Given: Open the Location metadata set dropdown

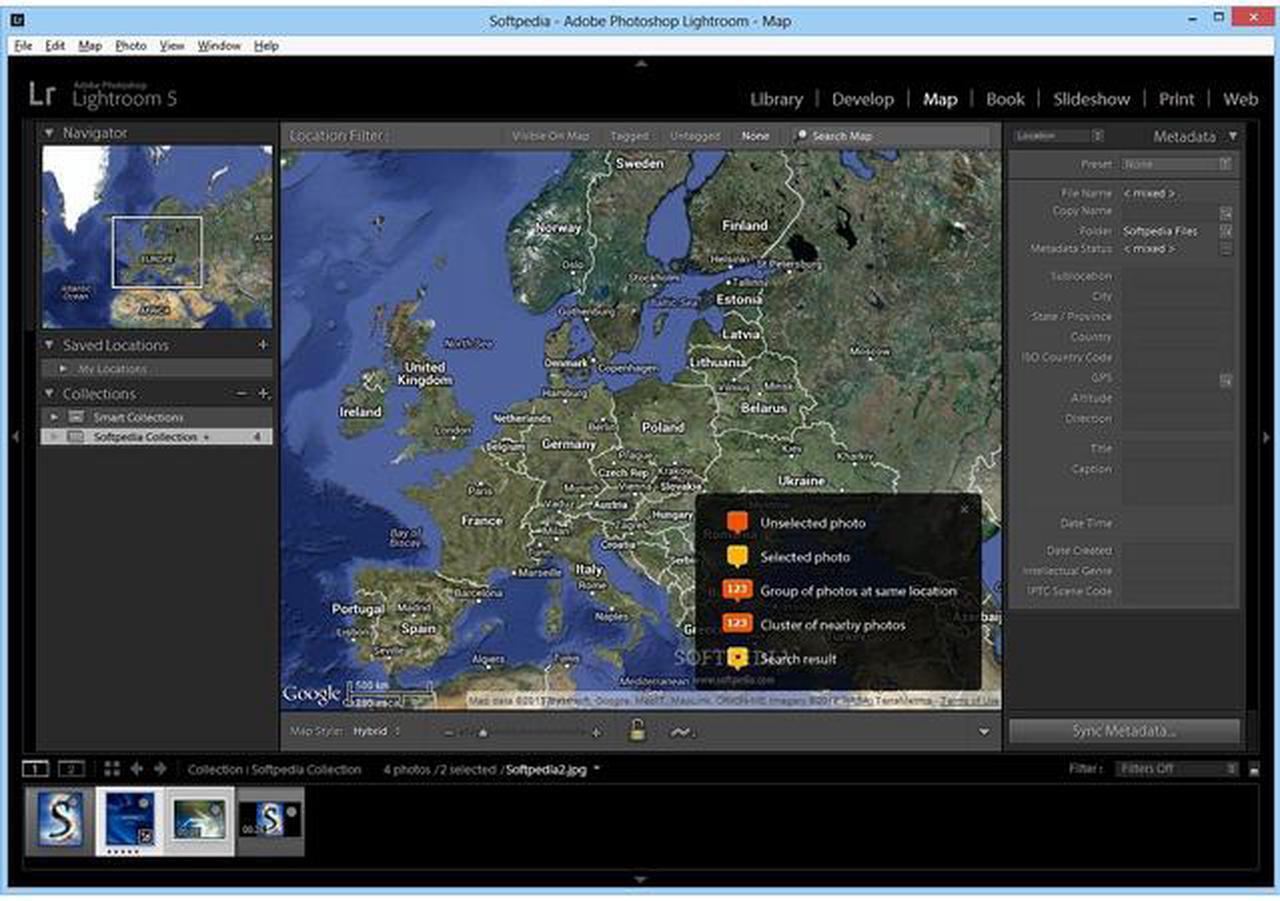Looking at the screenshot, I should coord(1059,136).
